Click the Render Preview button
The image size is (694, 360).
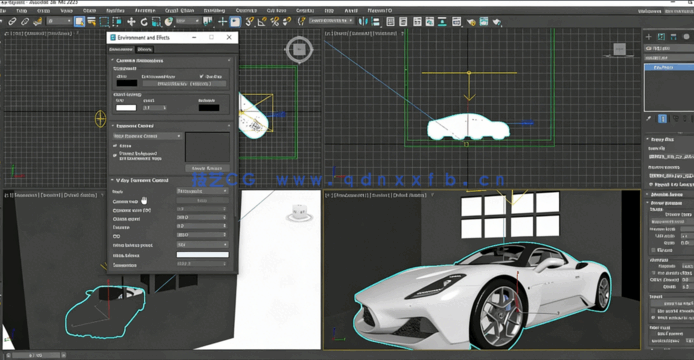(207, 168)
